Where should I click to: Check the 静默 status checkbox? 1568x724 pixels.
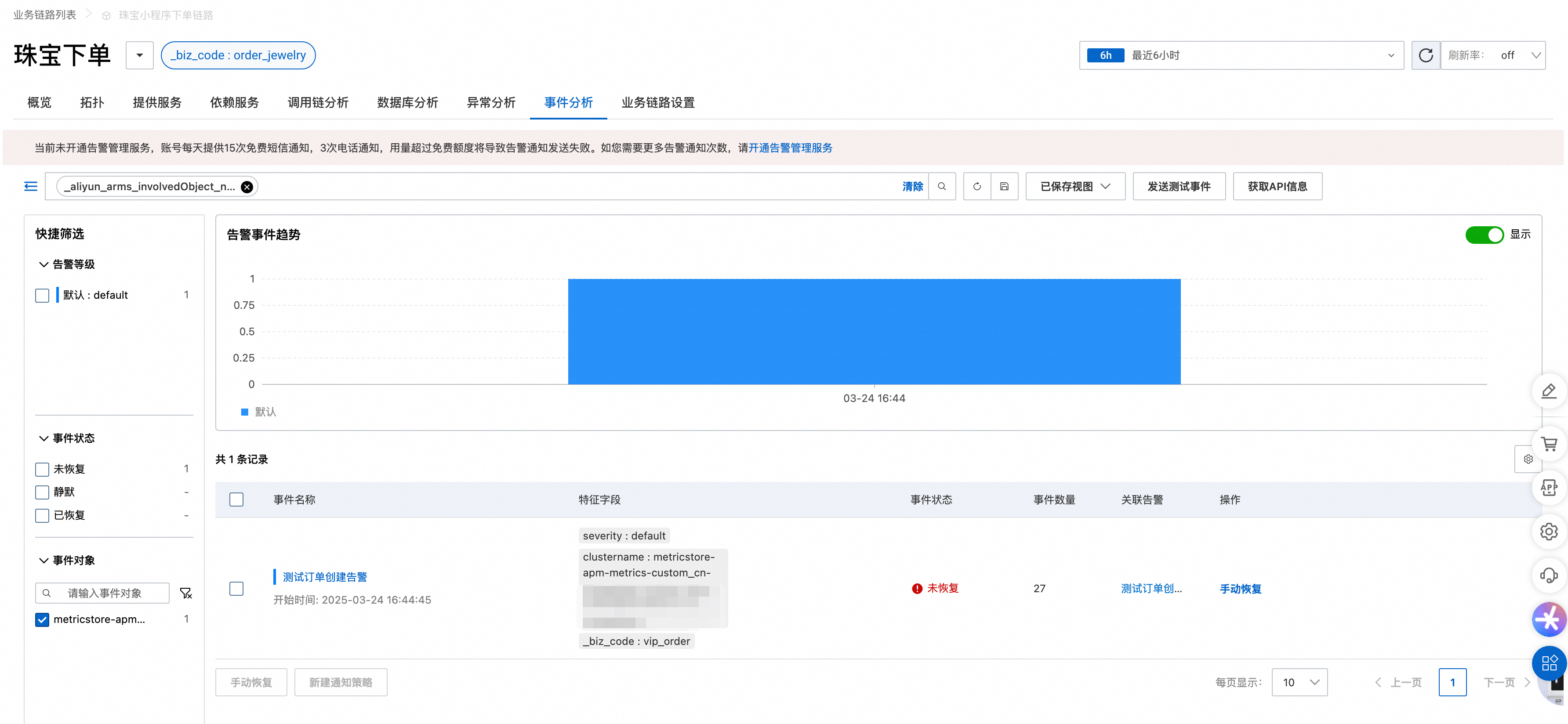(42, 492)
